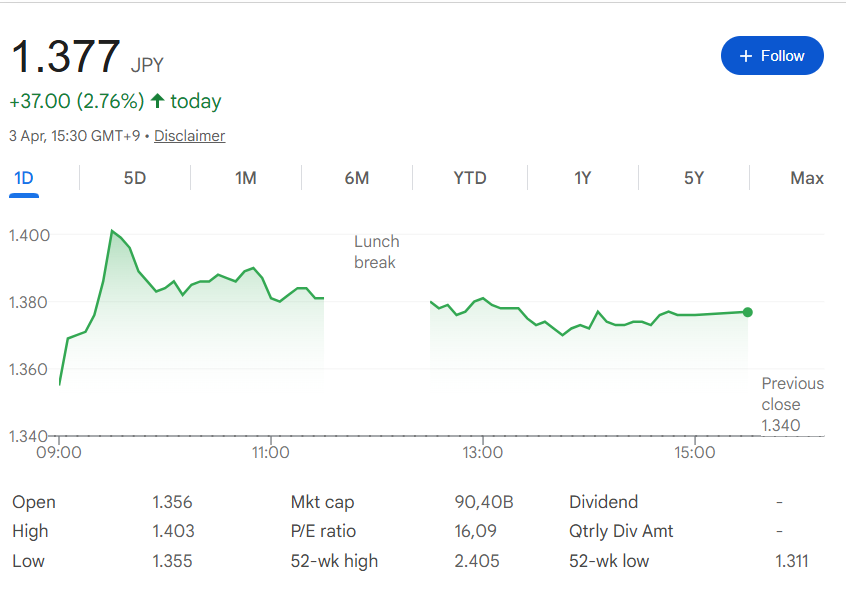Viewport: 846px width, 610px height.
Task: Click the JPY currency label
Action: pos(147,65)
